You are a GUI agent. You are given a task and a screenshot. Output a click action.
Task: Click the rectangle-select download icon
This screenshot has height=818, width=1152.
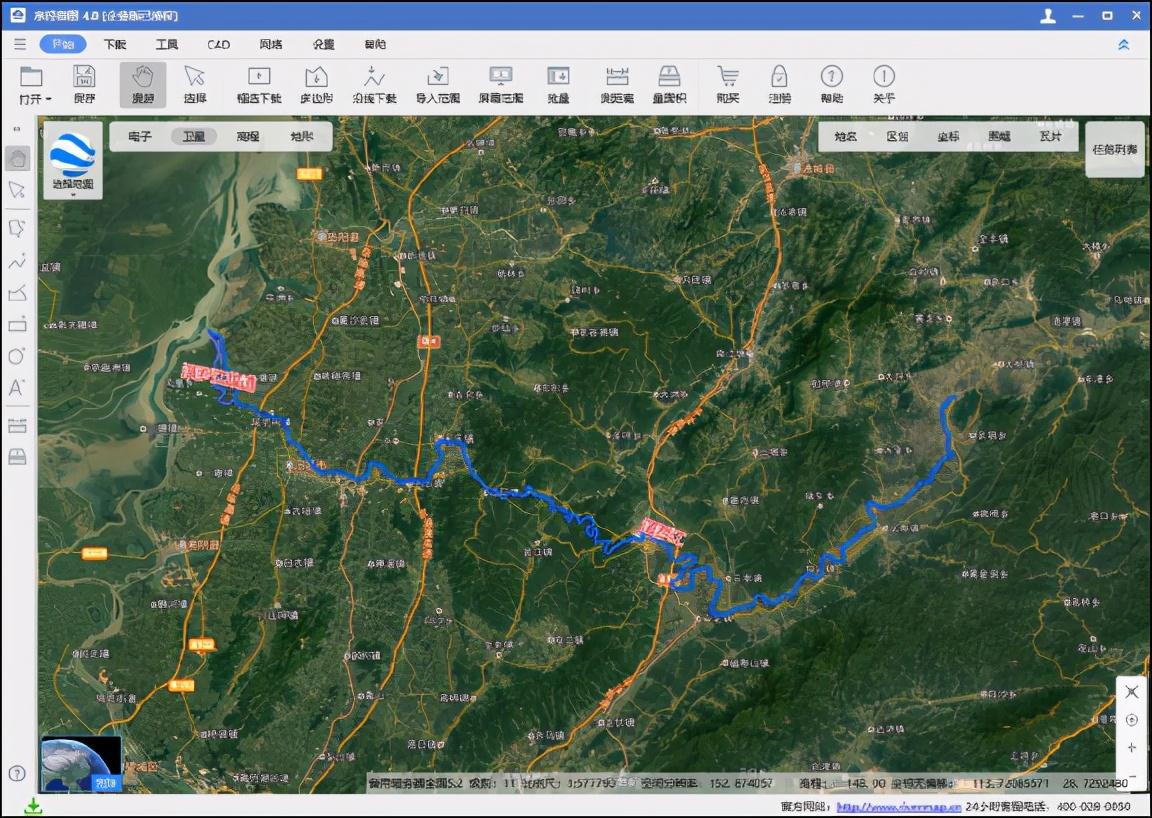[x=259, y=76]
